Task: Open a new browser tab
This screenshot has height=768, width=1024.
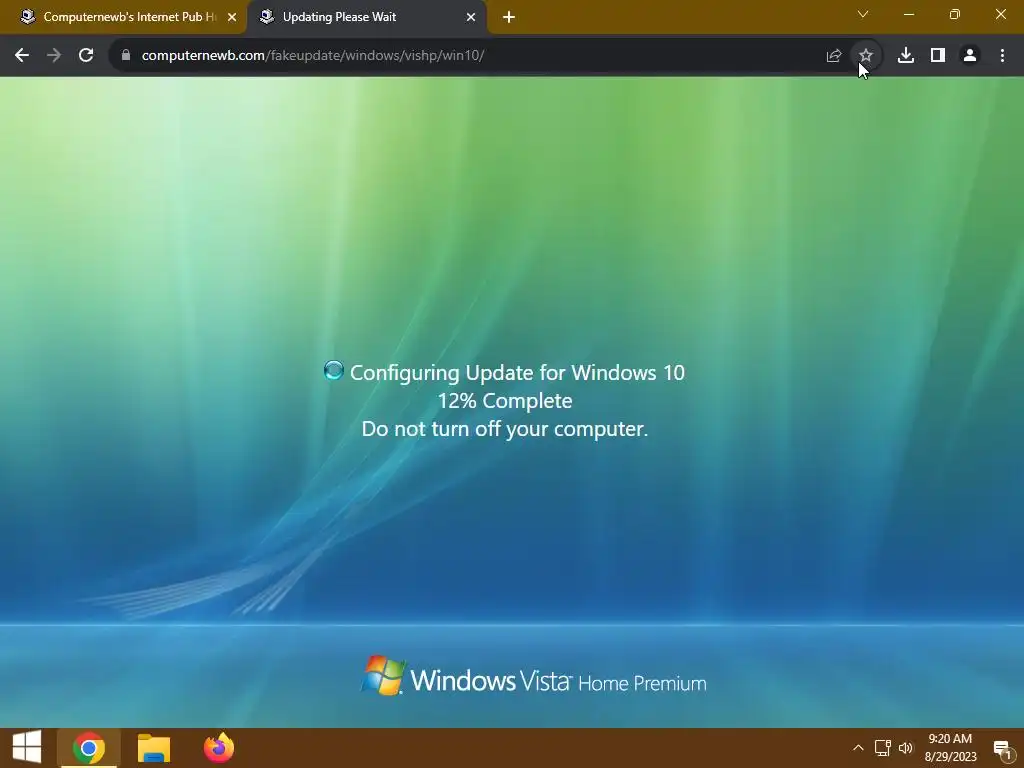Action: click(509, 17)
